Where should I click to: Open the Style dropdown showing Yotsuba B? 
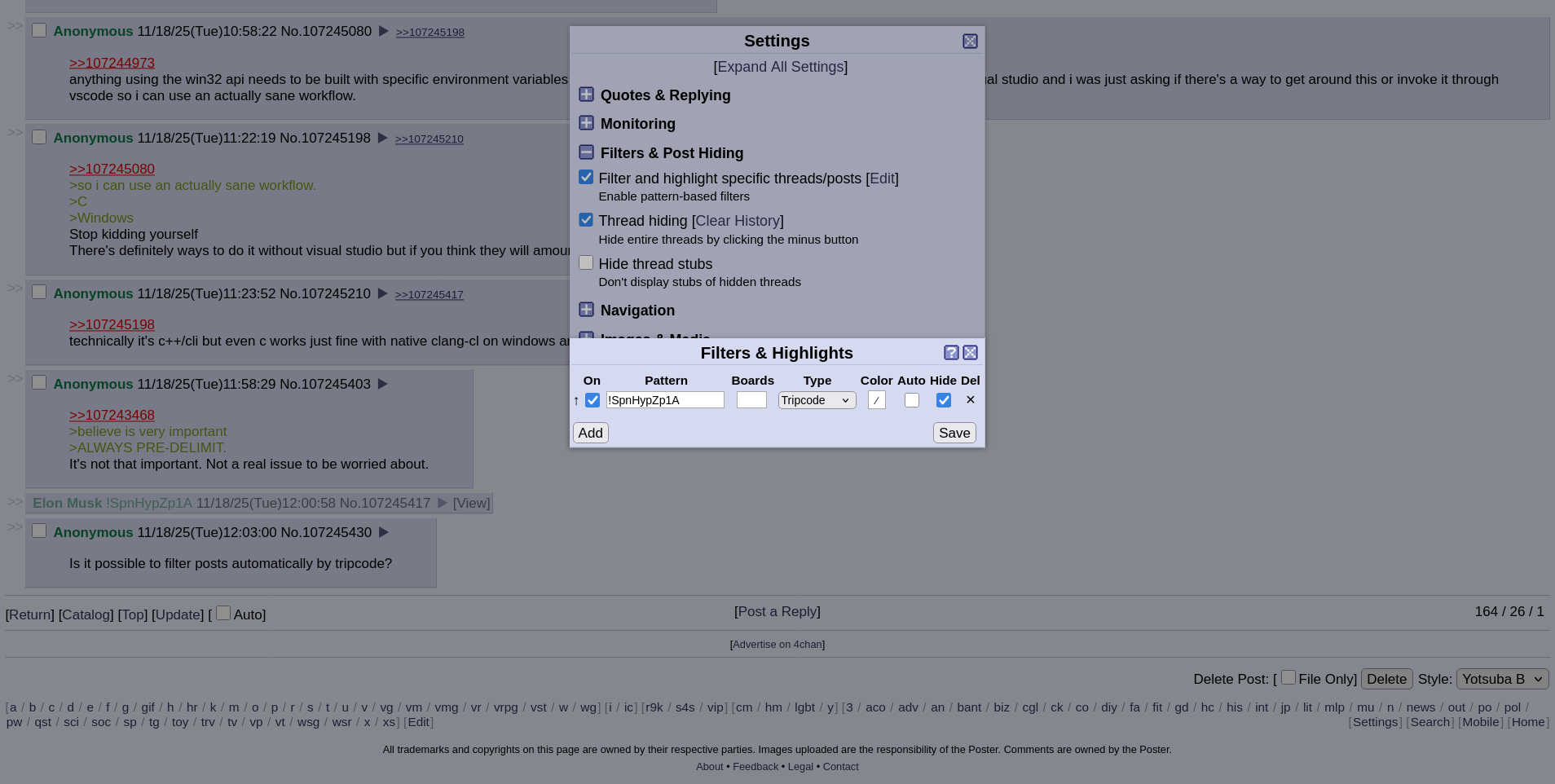coord(1502,679)
